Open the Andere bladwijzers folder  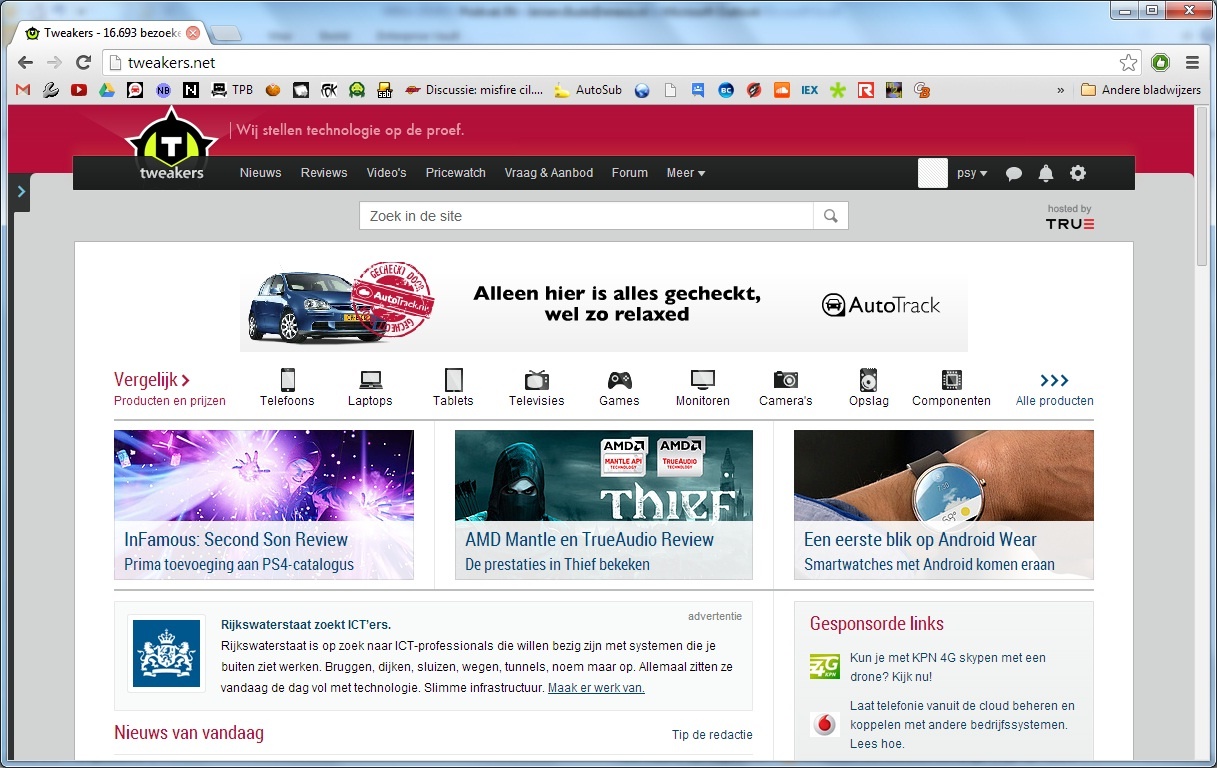pos(1141,90)
